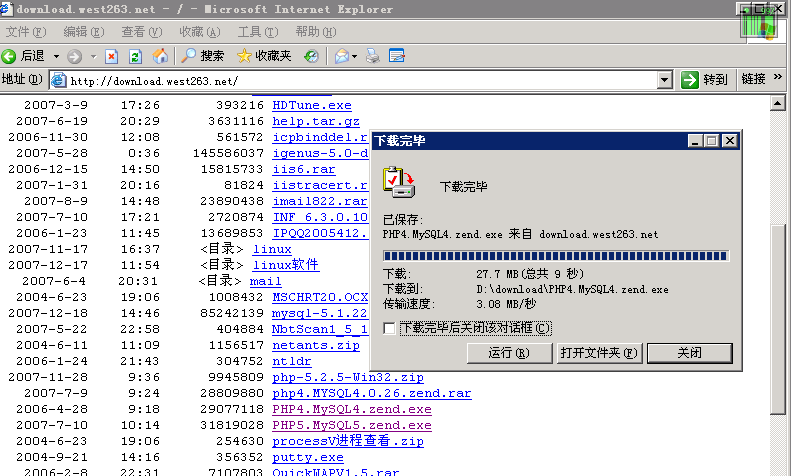Click the Print icon in toolbar

tap(373, 56)
